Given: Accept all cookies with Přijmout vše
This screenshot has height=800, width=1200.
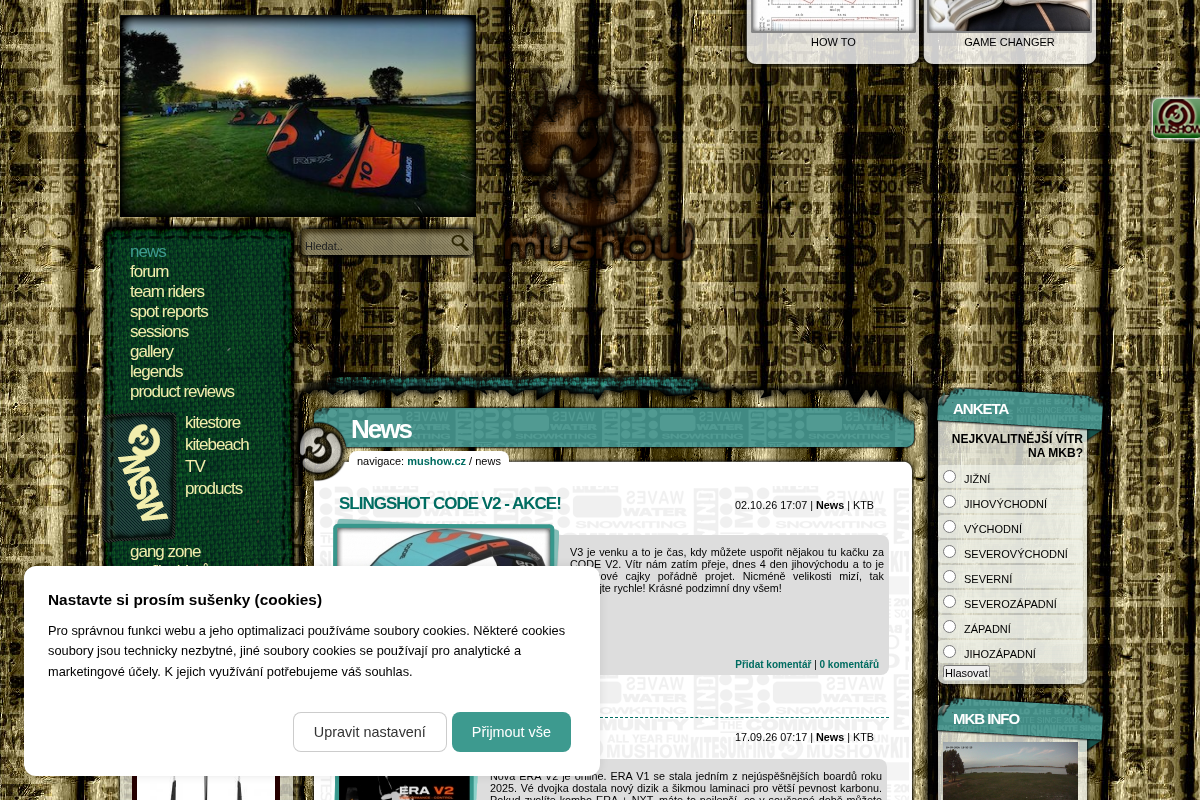Looking at the screenshot, I should [x=511, y=732].
